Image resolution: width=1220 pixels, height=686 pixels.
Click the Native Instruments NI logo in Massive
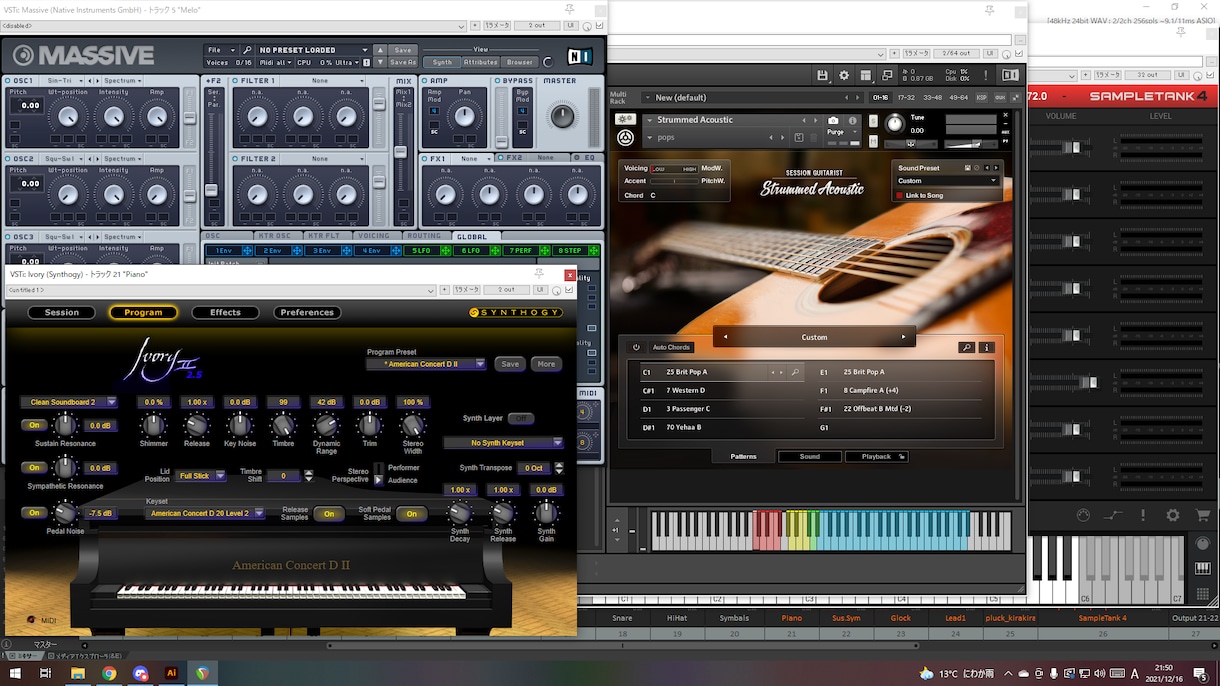[579, 56]
